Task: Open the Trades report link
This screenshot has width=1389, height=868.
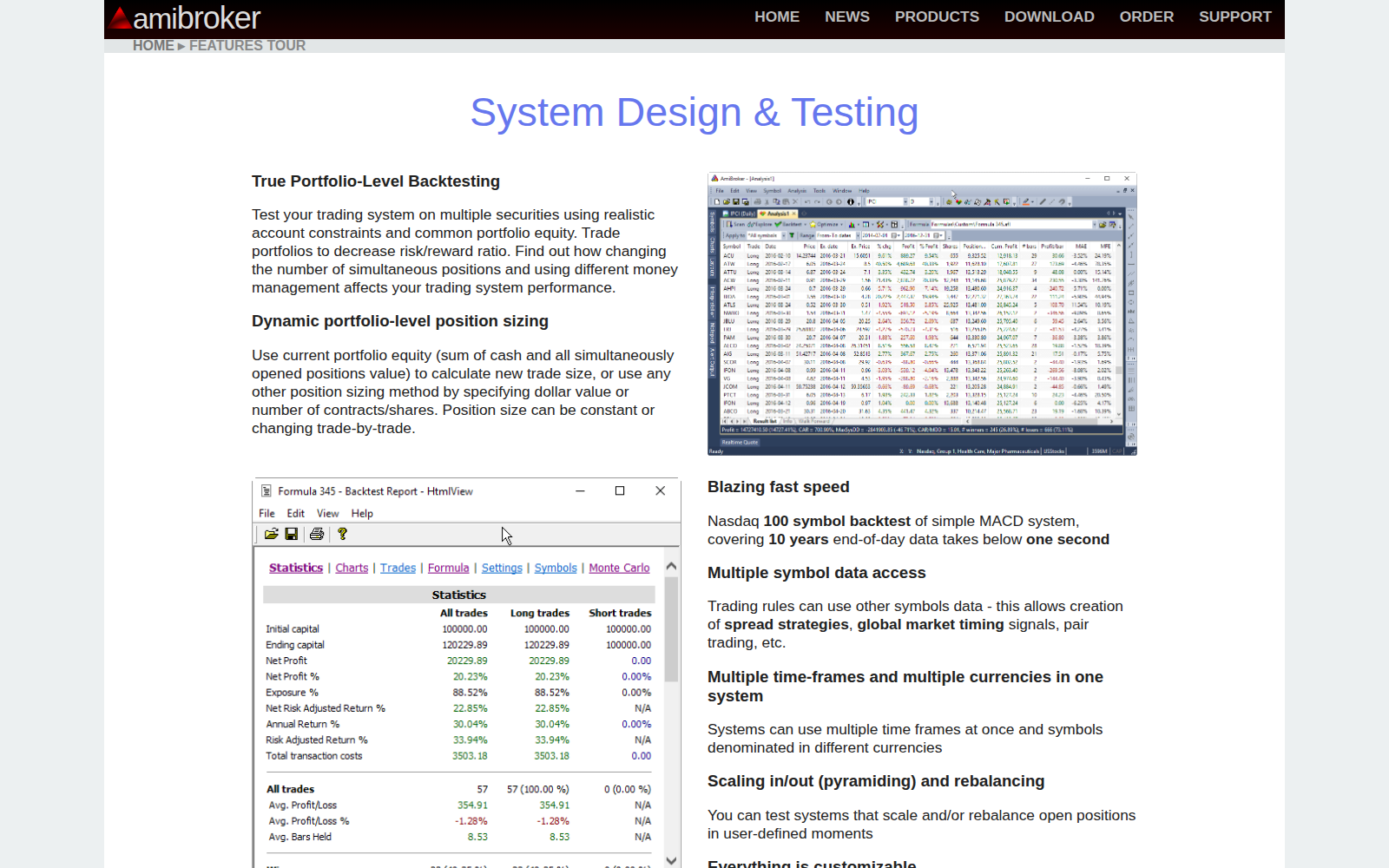Action: click(398, 568)
